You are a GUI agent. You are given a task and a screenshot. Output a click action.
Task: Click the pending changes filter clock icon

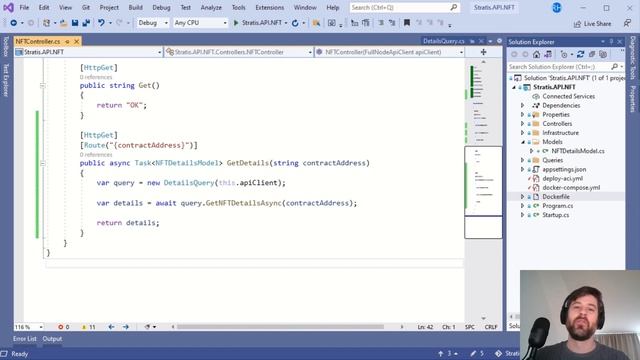[x=564, y=54]
